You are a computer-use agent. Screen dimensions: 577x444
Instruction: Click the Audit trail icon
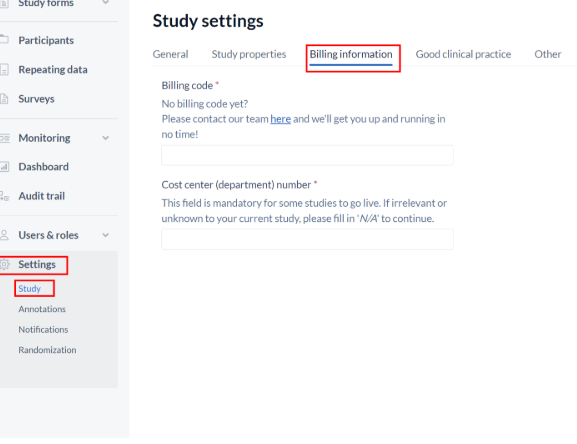click(4, 196)
